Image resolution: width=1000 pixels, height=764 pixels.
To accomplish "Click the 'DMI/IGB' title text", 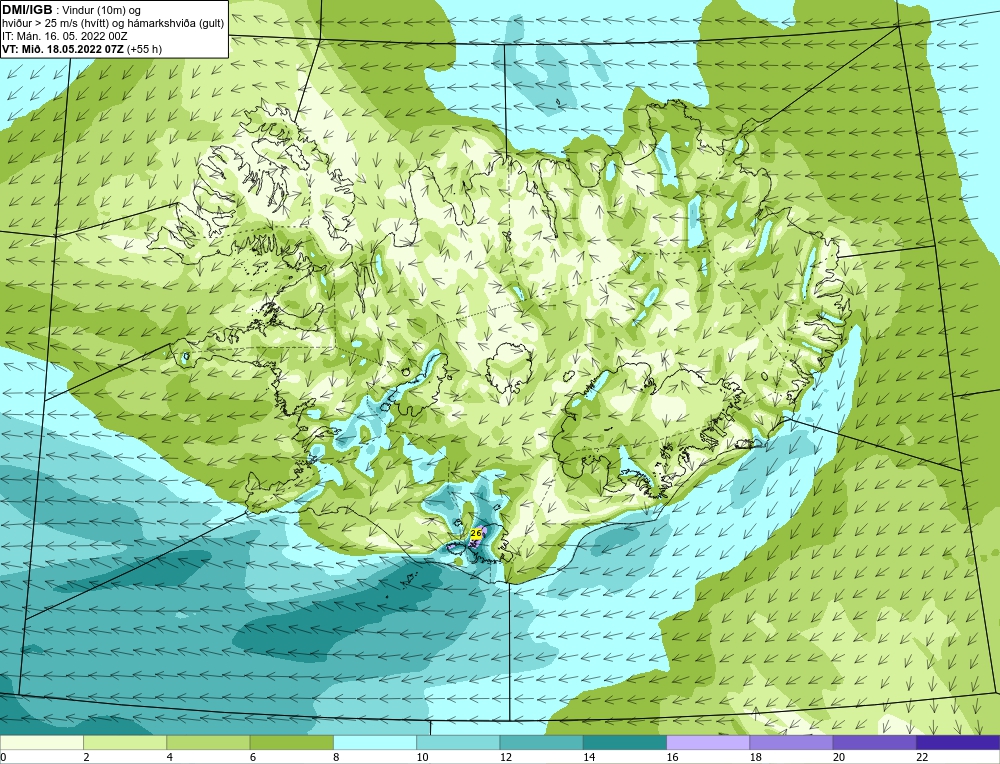I will coord(27,9).
